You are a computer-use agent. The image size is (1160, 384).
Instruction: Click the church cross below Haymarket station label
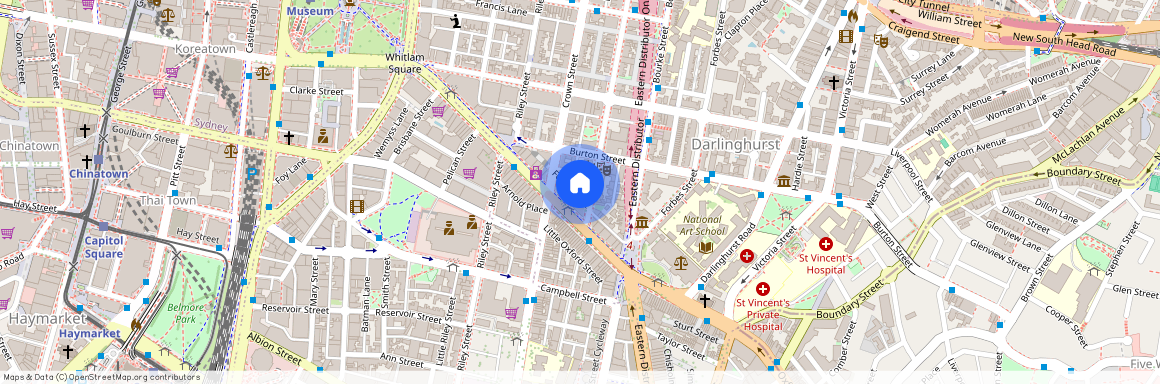pos(67,351)
